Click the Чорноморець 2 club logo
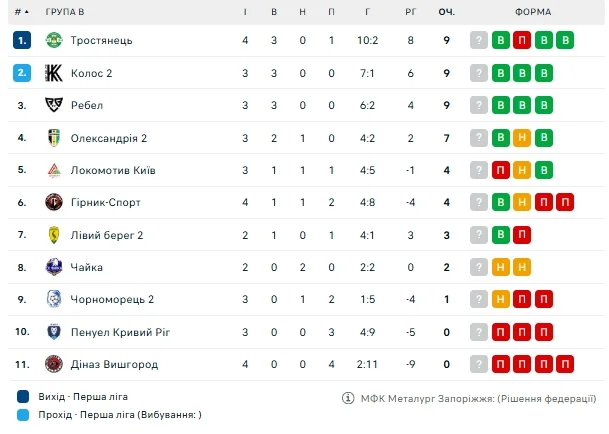The width and height of the screenshot is (609, 434). (54, 299)
